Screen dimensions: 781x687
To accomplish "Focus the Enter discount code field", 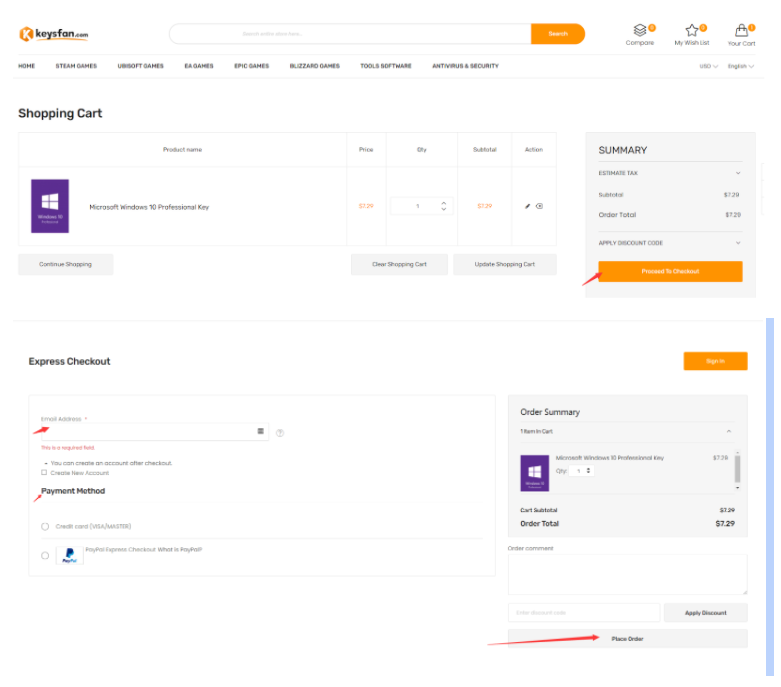I will click(584, 613).
